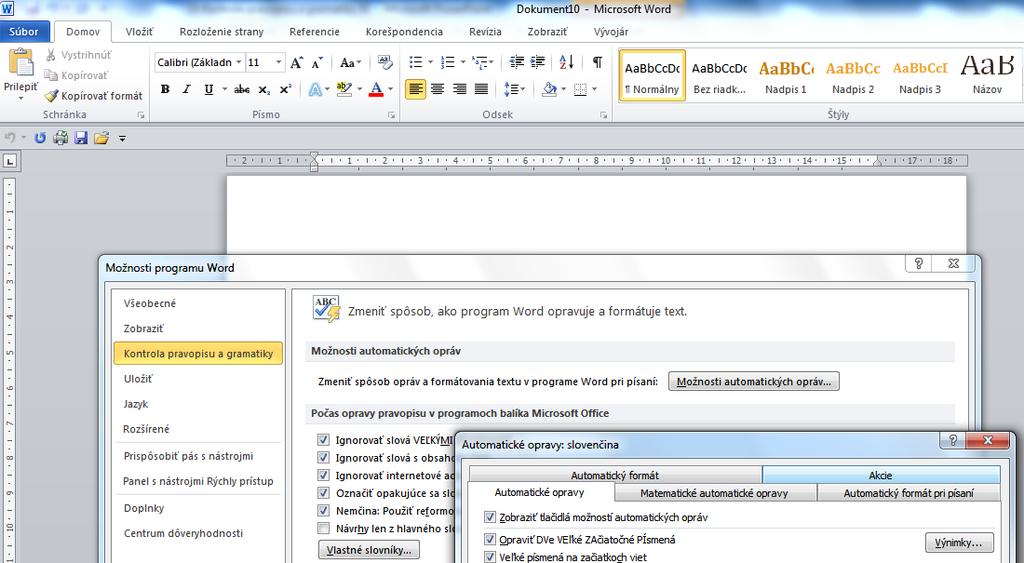Screen dimensions: 1024x563
Task: Choose Rozšírené in options sidebar
Action: click(x=146, y=429)
